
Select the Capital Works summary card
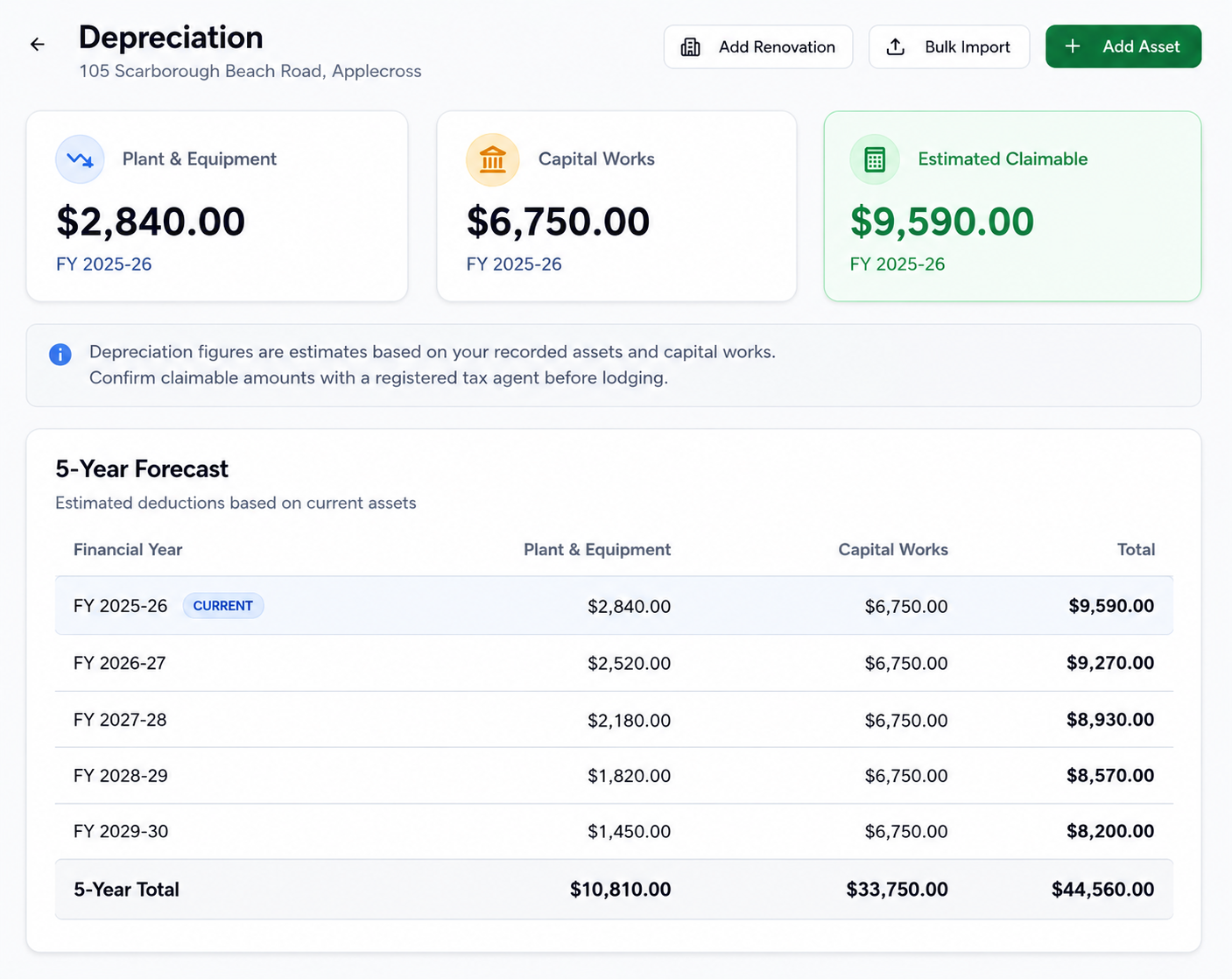616,206
